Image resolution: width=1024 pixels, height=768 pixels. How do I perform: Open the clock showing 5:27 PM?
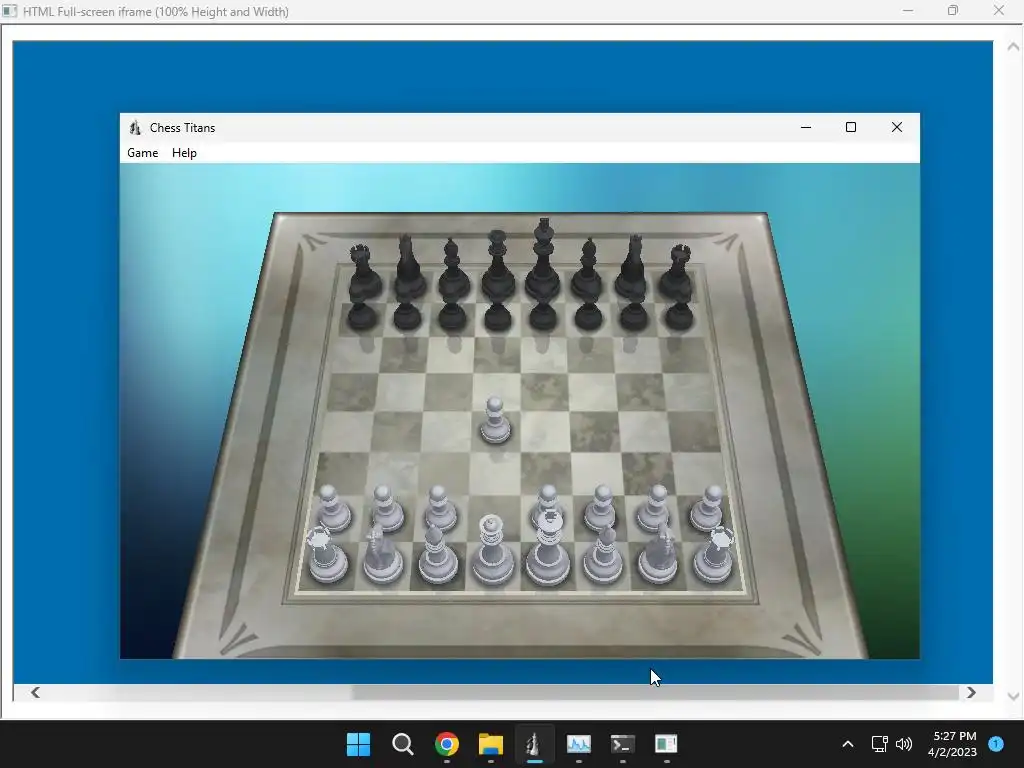953,744
